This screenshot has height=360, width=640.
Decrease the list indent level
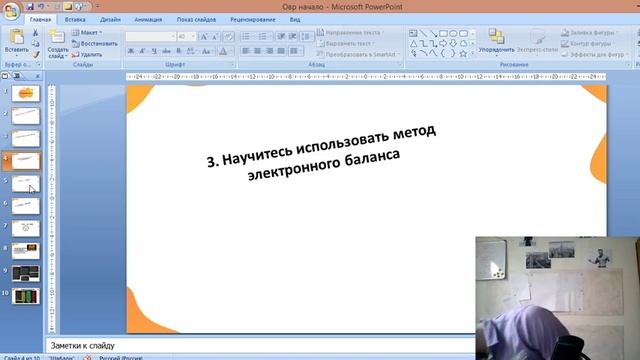coord(281,37)
